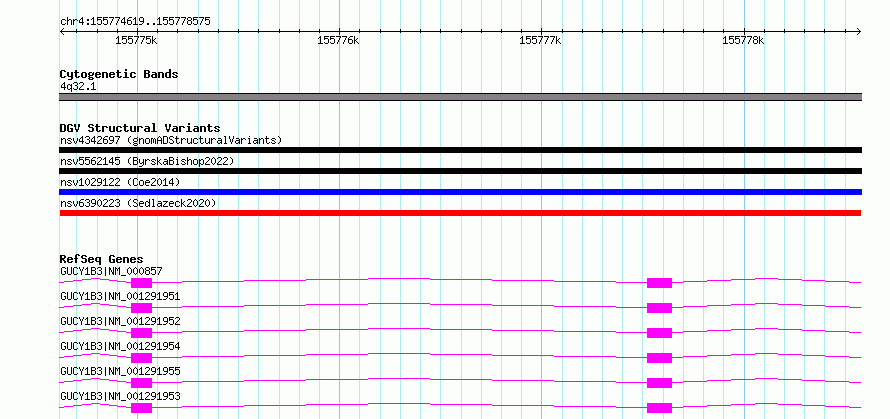Click the ruler's left arrowhead
Image resolution: width=890 pixels, height=419 pixels.
click(x=62, y=31)
